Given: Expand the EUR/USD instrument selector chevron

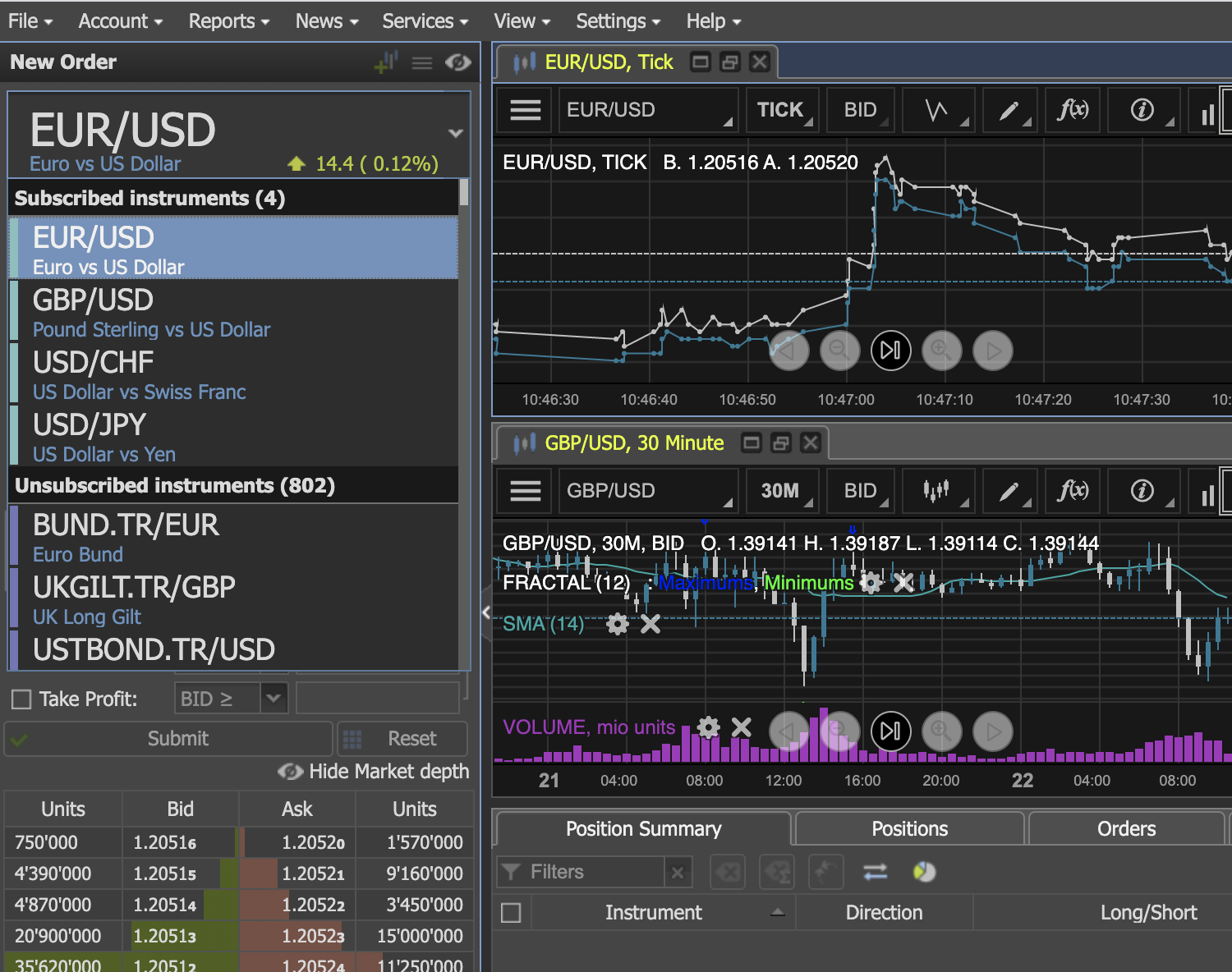Looking at the screenshot, I should tap(455, 133).
